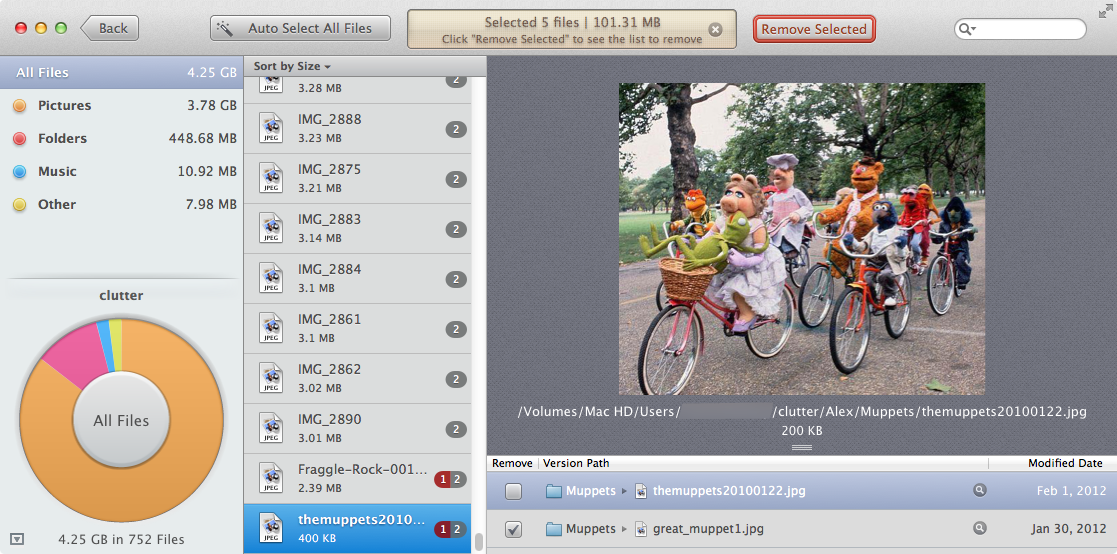Viewport: 1117px width, 554px height.
Task: Click the reveal magnifier for great_muppet1.jpg
Action: tap(980, 528)
